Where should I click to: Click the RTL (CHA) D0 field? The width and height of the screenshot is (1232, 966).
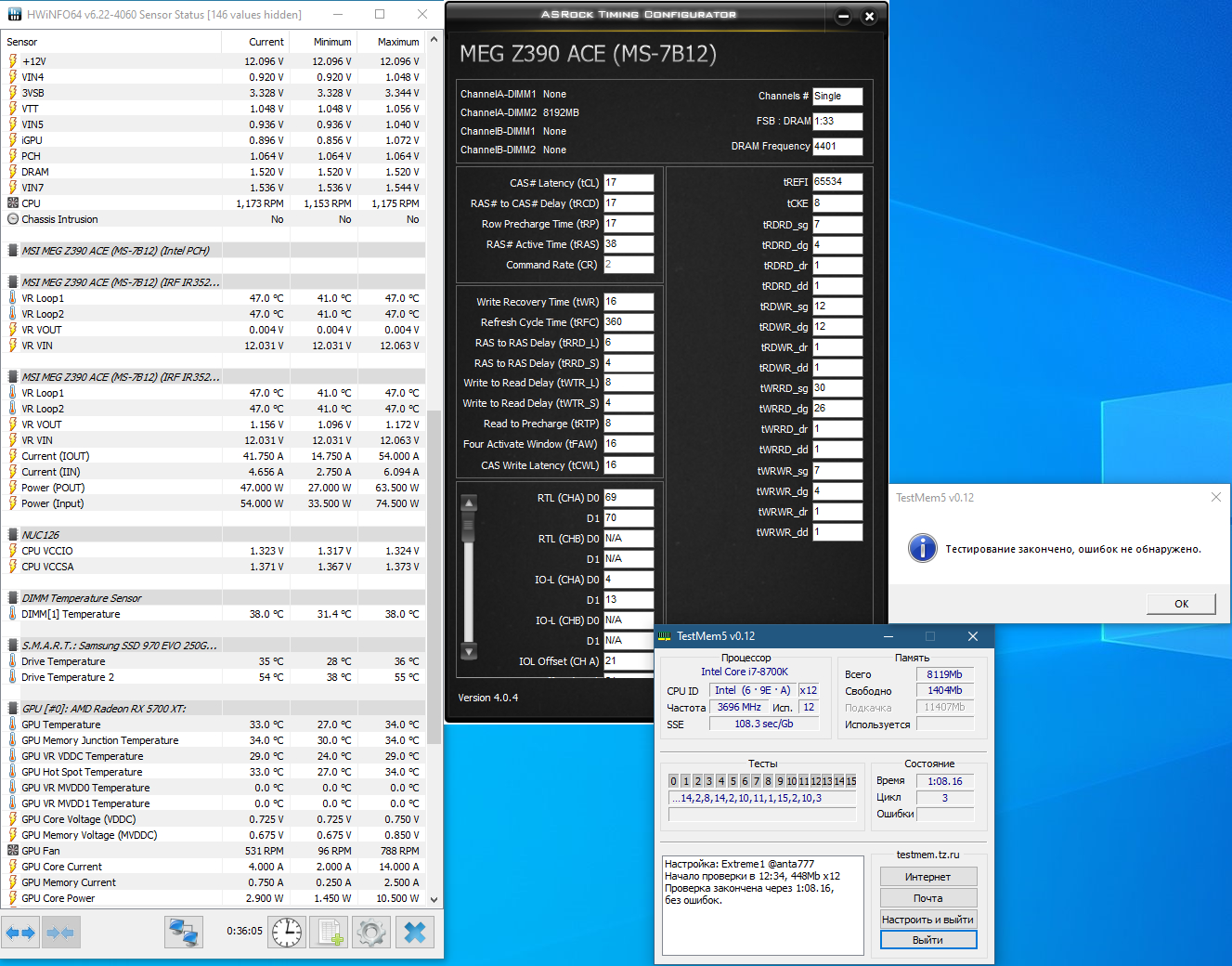pyautogui.click(x=629, y=498)
